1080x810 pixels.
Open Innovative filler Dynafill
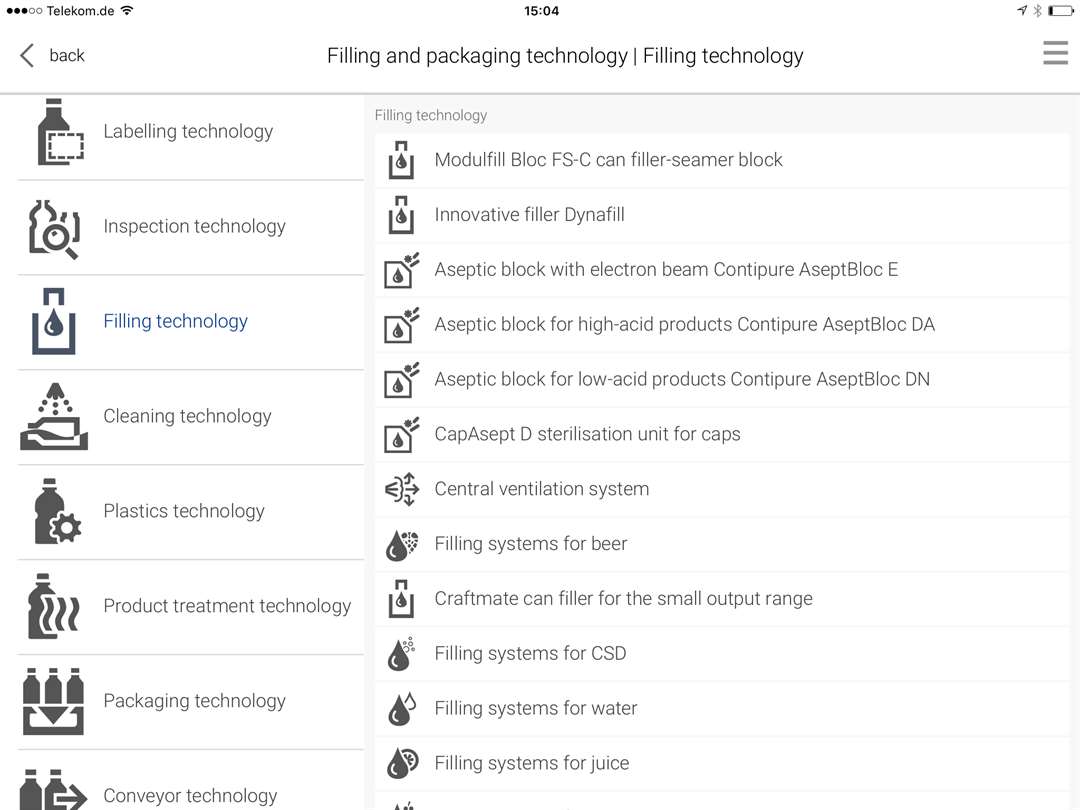point(529,215)
